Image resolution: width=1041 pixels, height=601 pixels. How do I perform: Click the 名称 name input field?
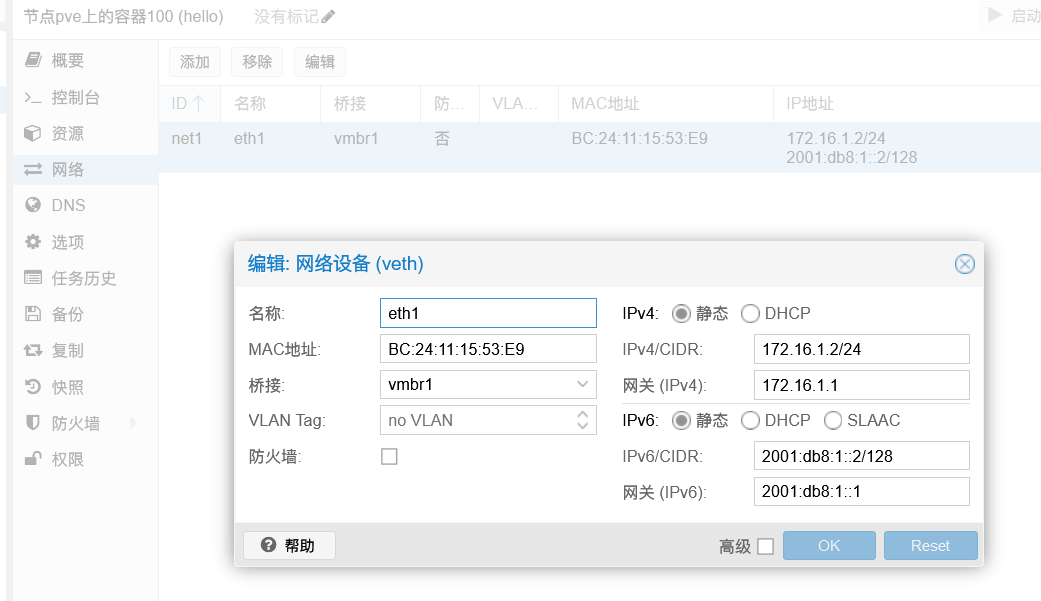(x=487, y=312)
